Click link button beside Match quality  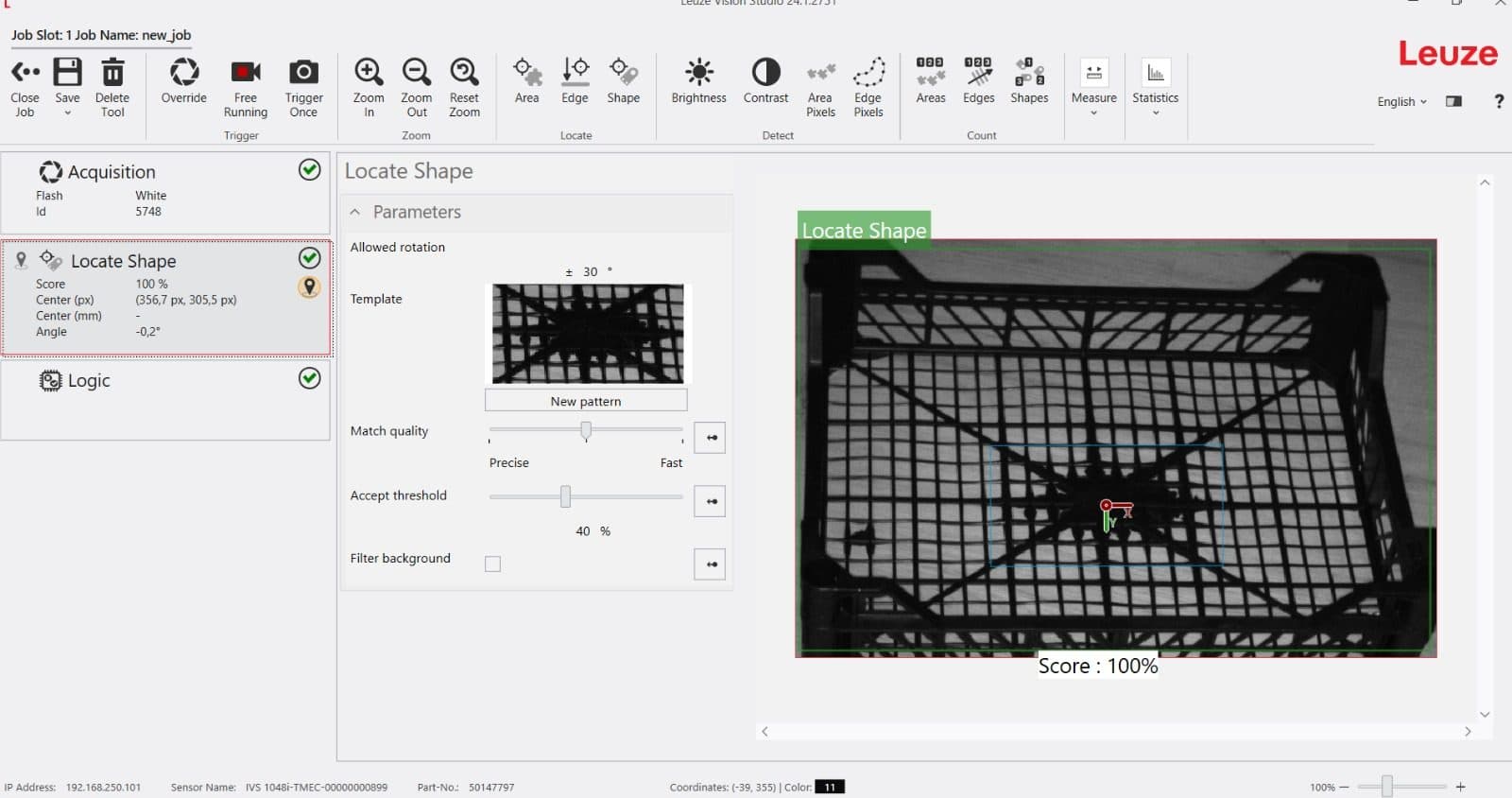coord(710,438)
